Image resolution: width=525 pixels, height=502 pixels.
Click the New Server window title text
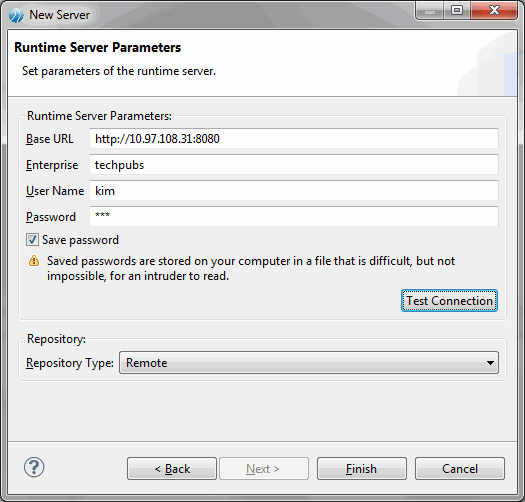point(59,15)
